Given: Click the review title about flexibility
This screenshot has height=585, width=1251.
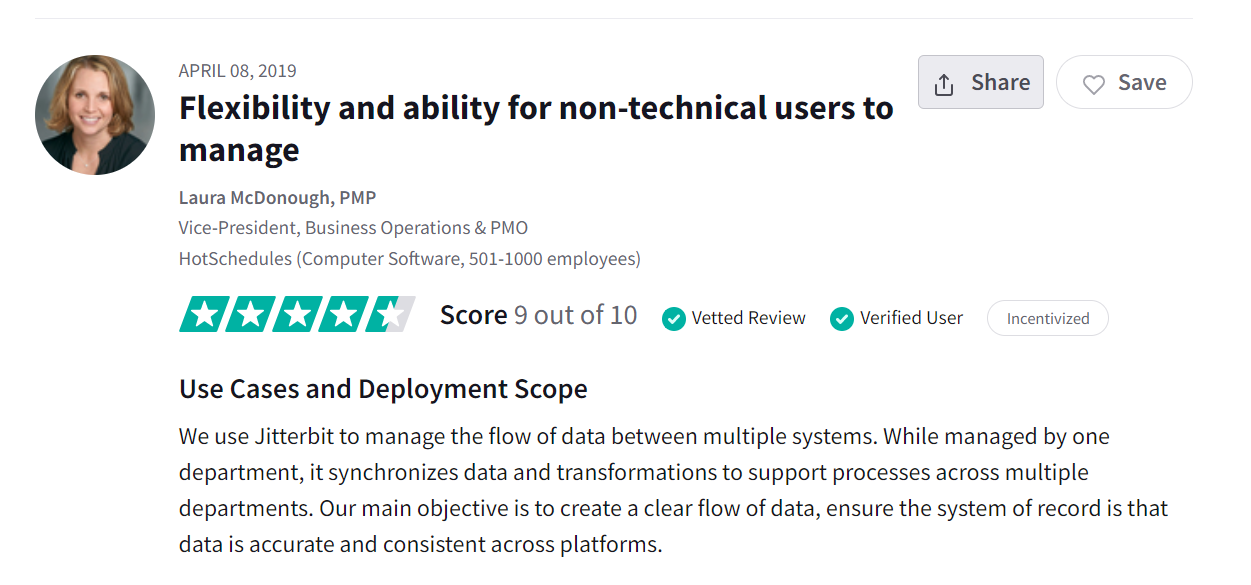Looking at the screenshot, I should pyautogui.click(x=536, y=128).
